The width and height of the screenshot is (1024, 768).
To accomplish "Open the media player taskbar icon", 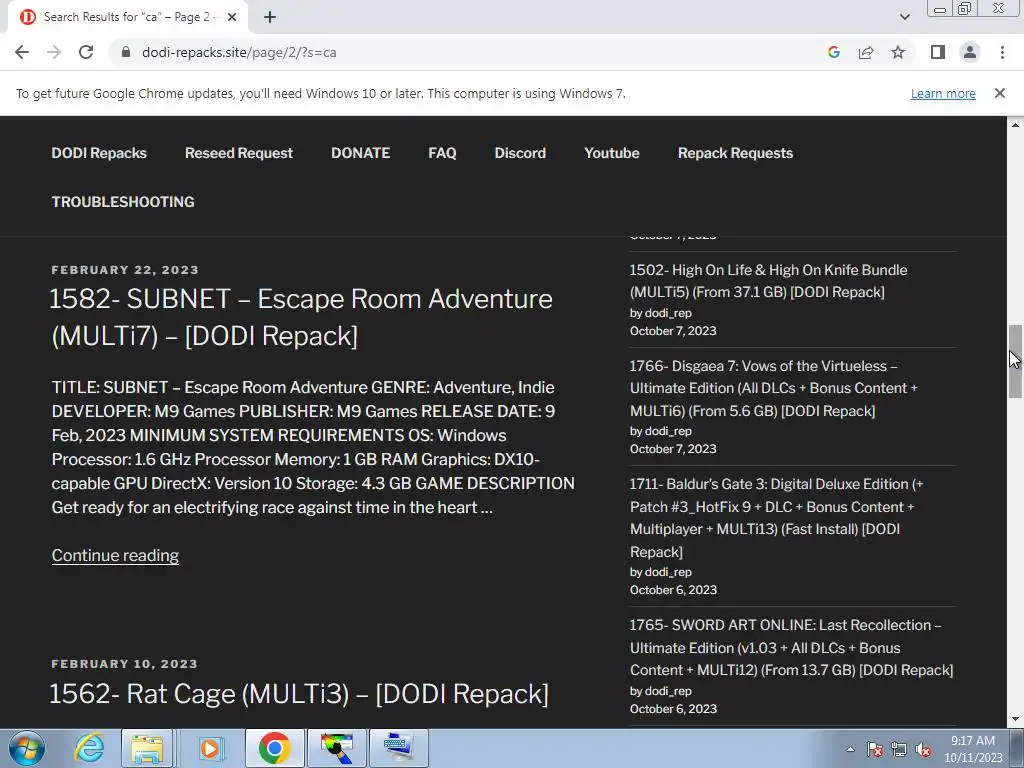I will [x=210, y=748].
